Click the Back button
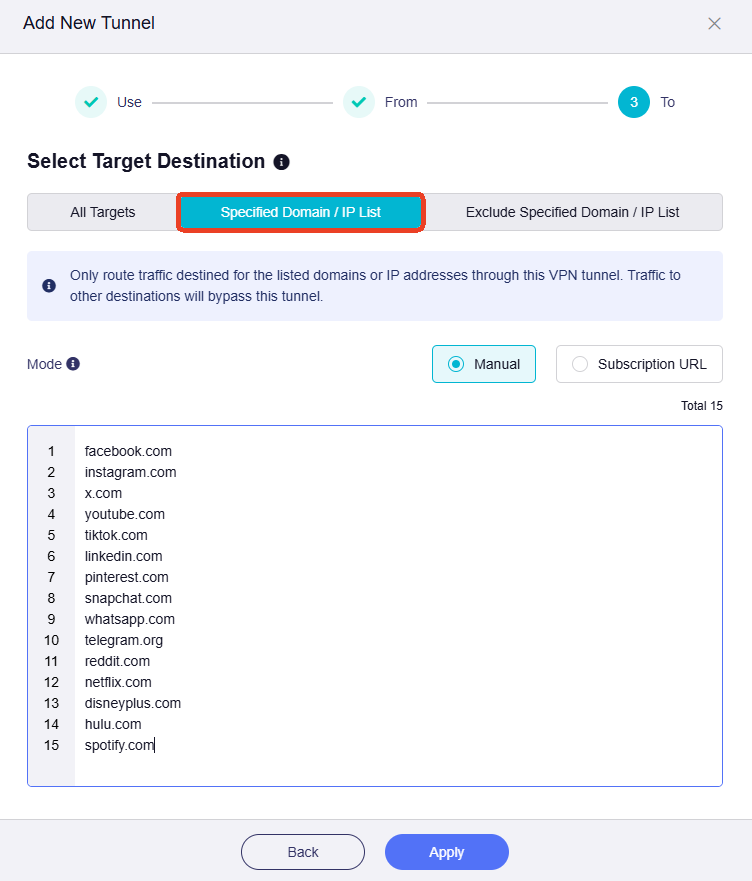This screenshot has height=881, width=752. click(302, 851)
